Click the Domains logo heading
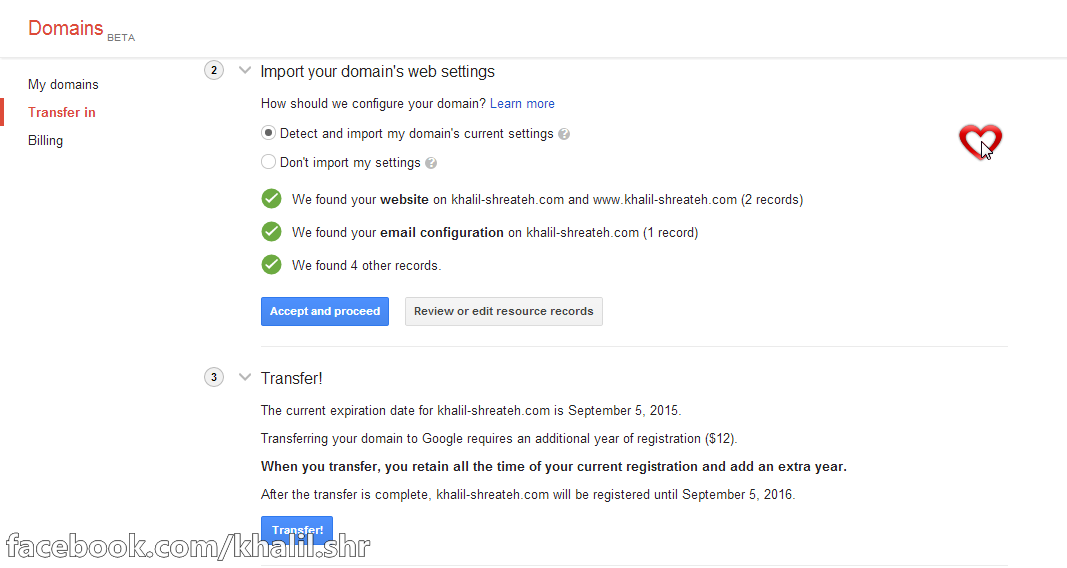 coord(66,28)
